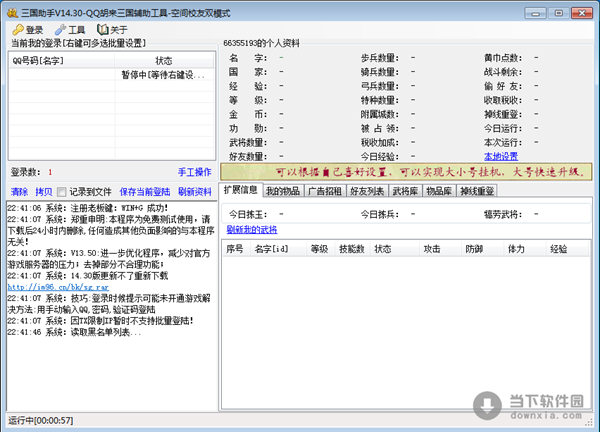Screen dimensions: 600x432
Task: Open the 登录 menu with key icon
Action: [28, 29]
